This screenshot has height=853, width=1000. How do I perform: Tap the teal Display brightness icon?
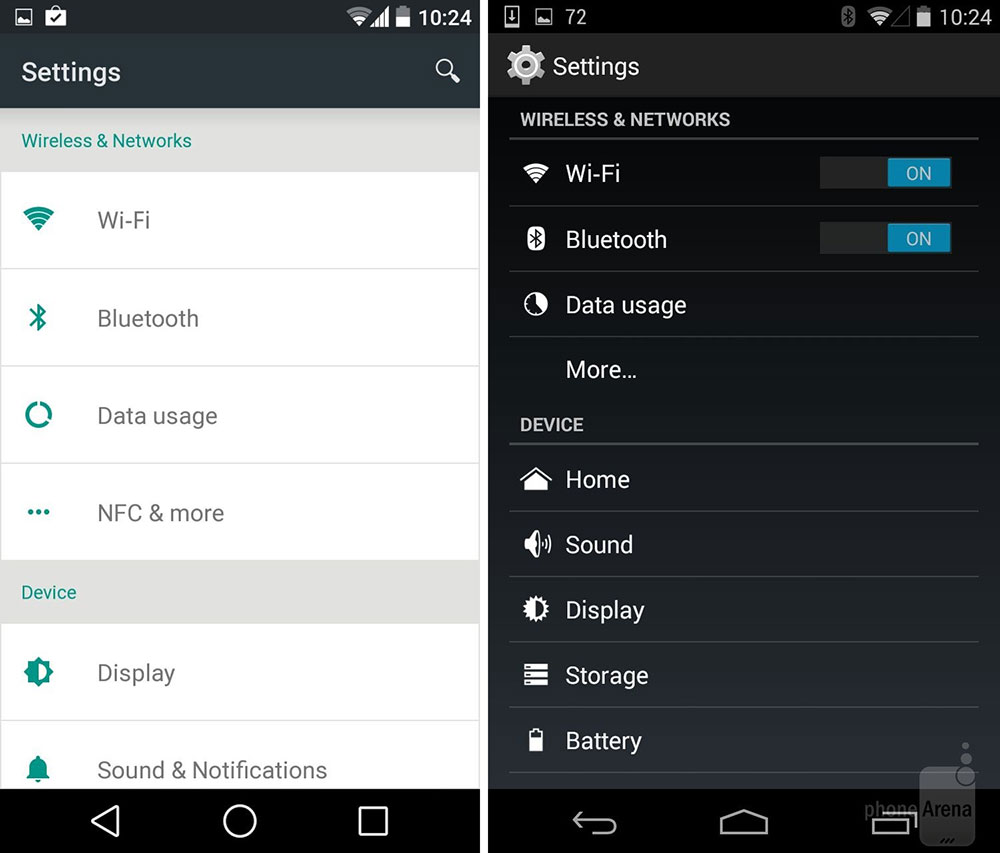click(38, 672)
